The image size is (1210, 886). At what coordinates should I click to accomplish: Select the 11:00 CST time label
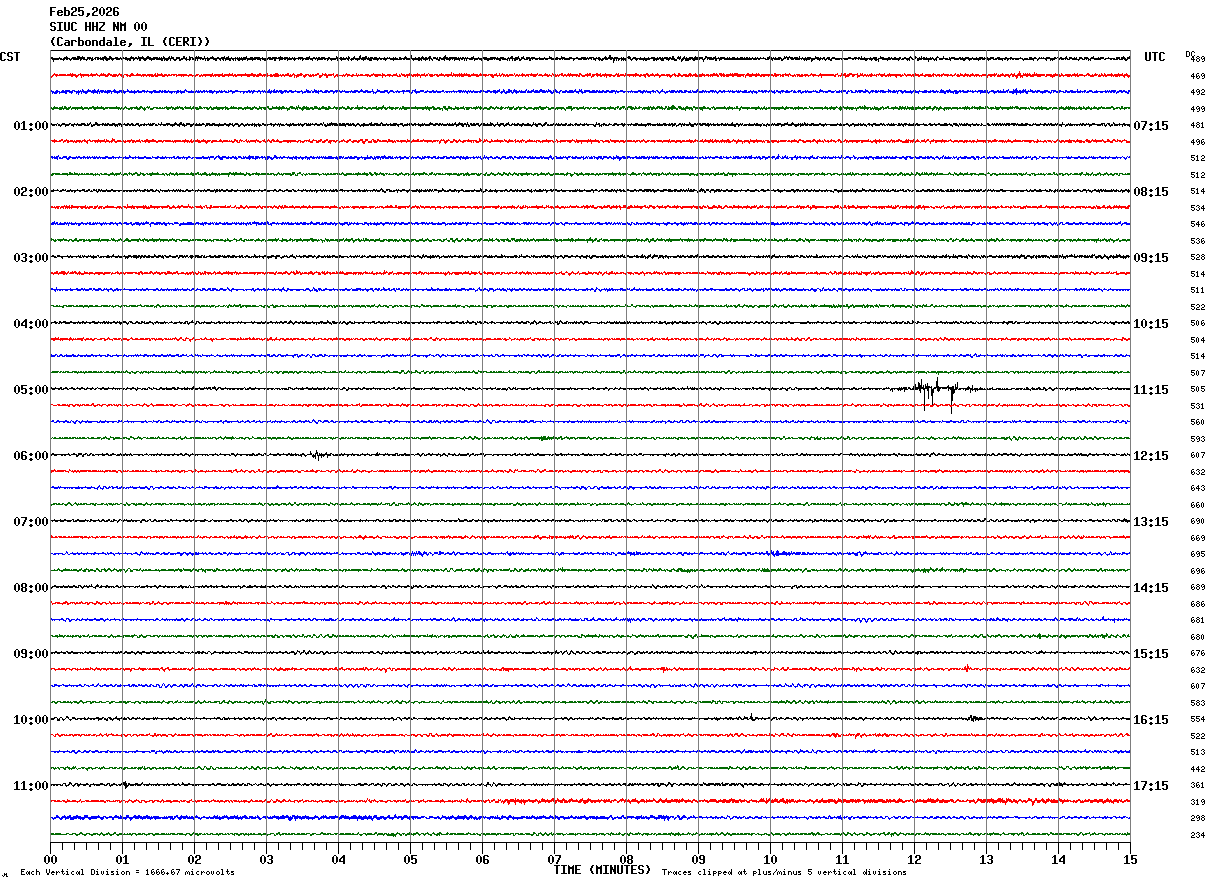tap(31, 786)
